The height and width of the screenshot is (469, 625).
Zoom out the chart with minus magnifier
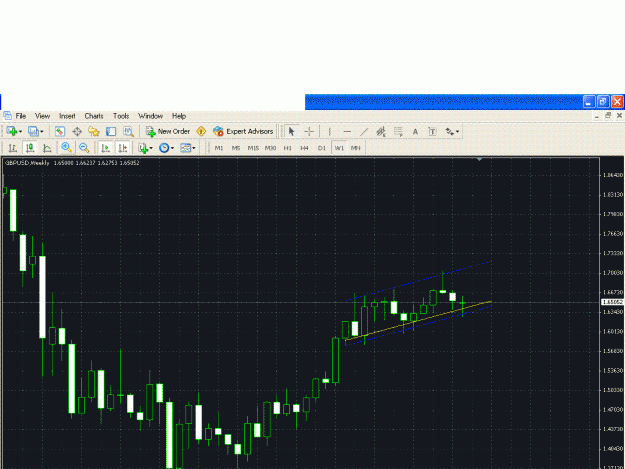pyautogui.click(x=84, y=148)
